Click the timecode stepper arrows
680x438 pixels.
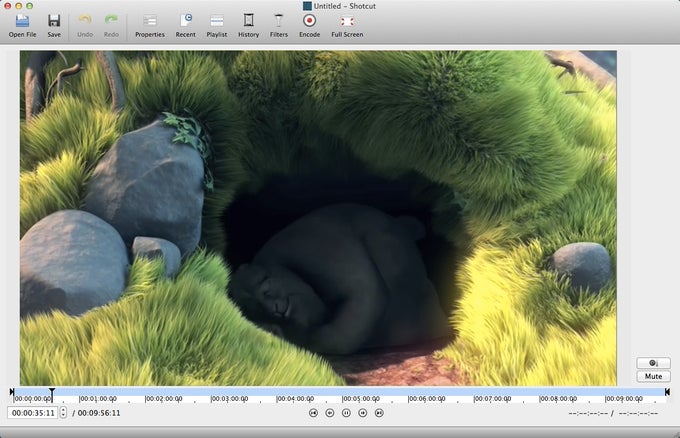coord(63,413)
